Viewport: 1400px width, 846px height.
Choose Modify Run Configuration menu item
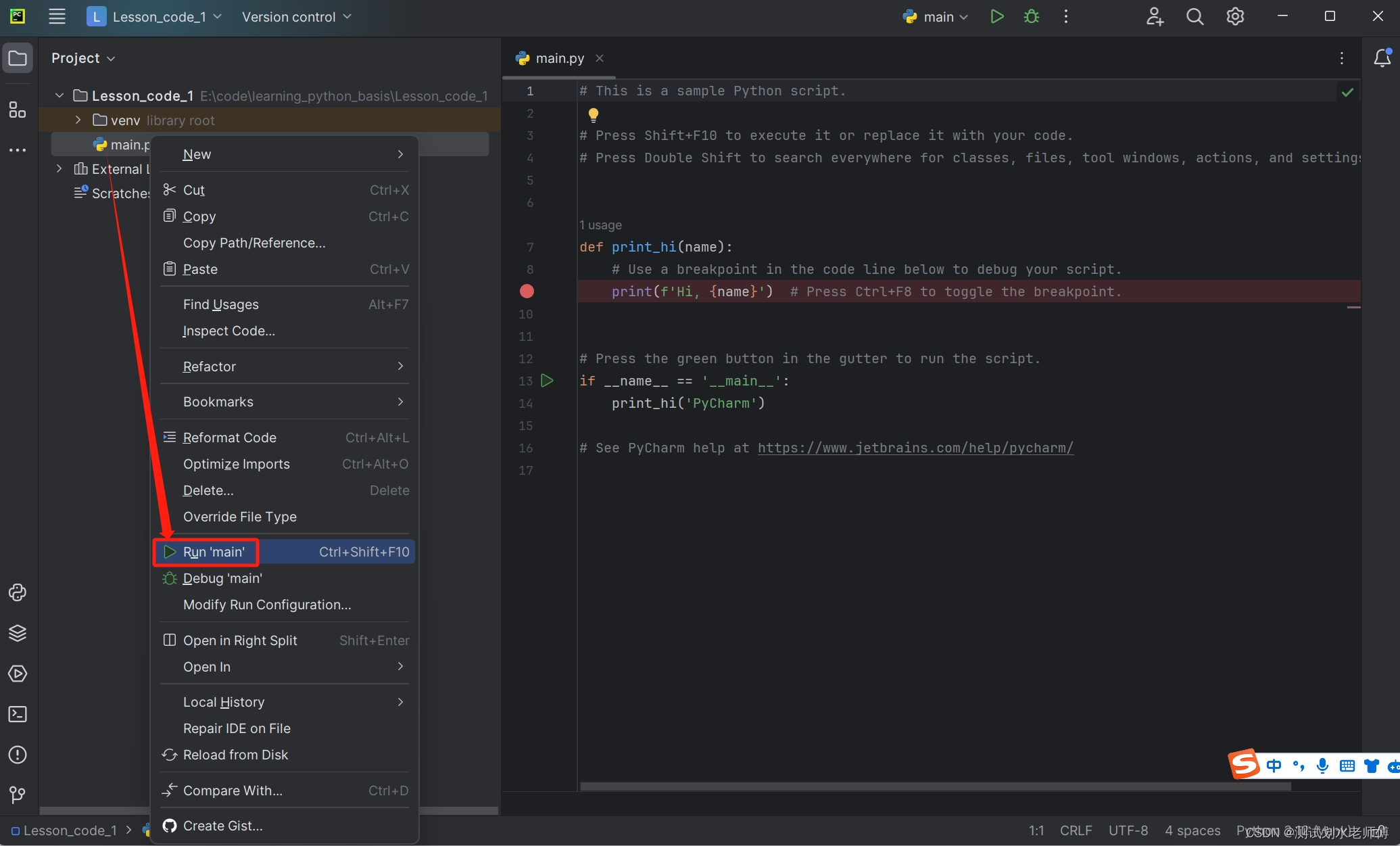point(285,605)
